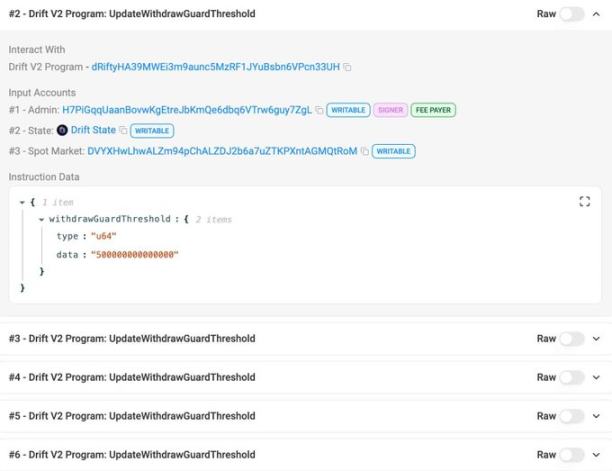Expand instruction #6 with the chevron
612x471 pixels.
(597, 455)
